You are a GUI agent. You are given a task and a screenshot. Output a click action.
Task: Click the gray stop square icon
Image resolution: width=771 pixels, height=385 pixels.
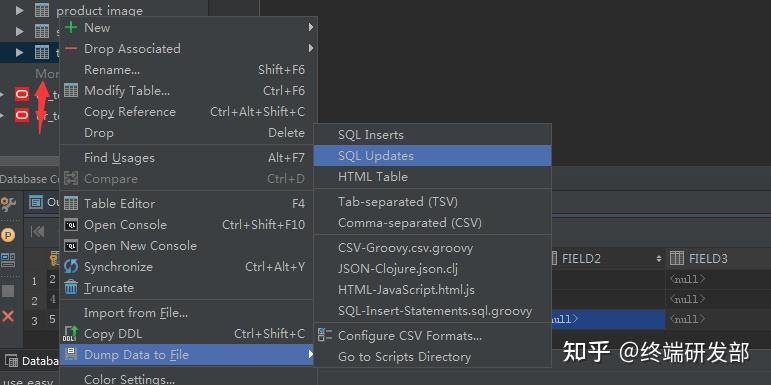click(8, 291)
